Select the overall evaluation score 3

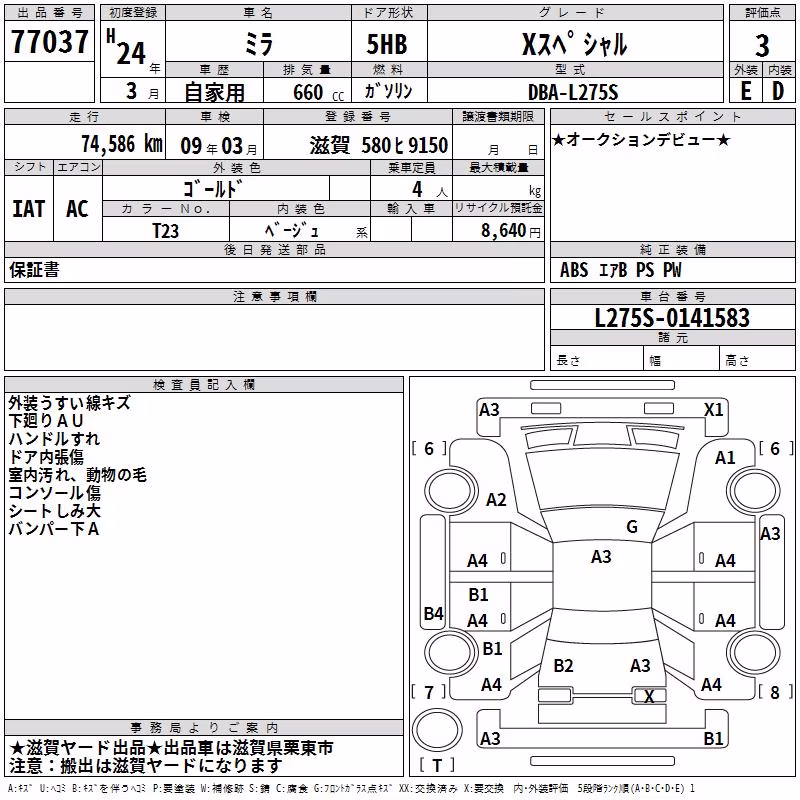[x=762, y=45]
